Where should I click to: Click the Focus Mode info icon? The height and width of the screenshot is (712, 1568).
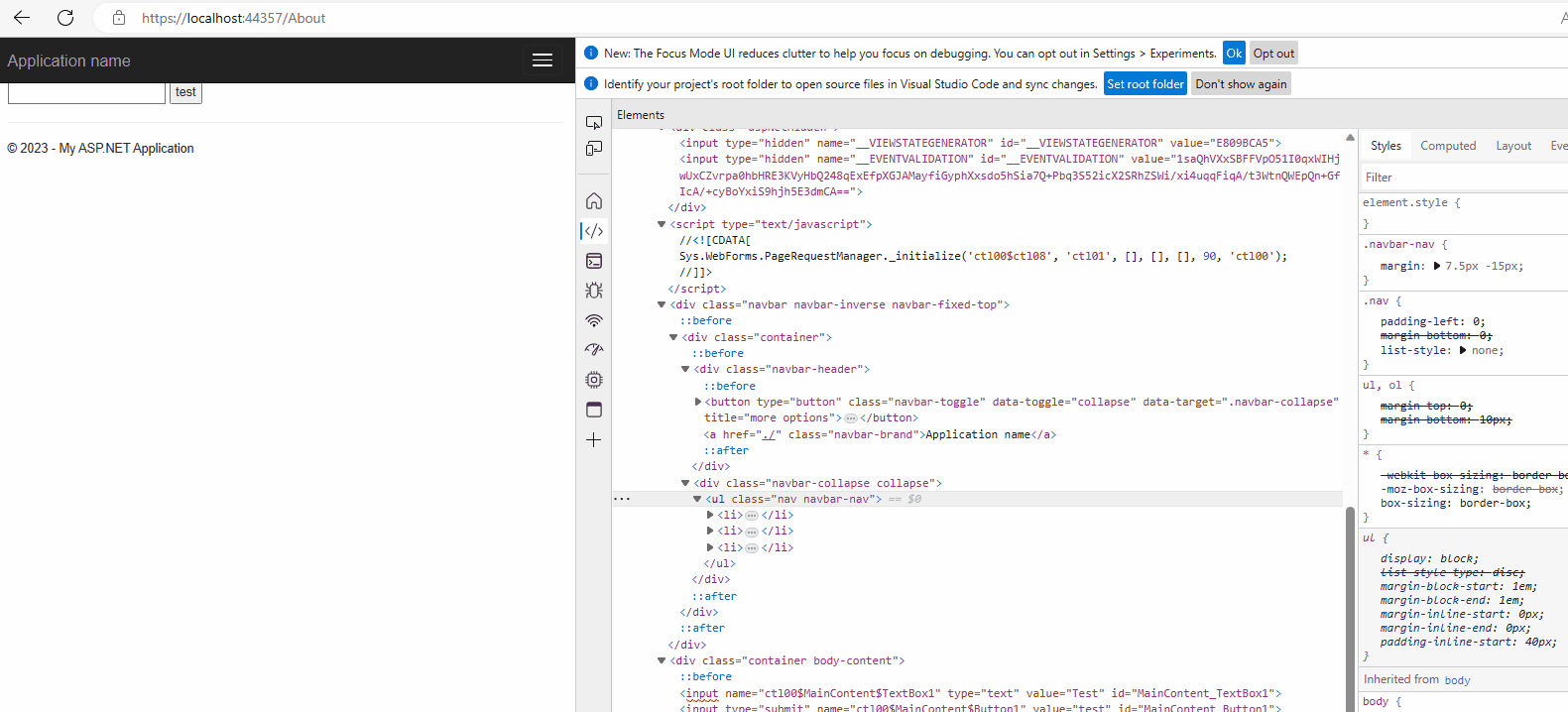click(x=591, y=54)
